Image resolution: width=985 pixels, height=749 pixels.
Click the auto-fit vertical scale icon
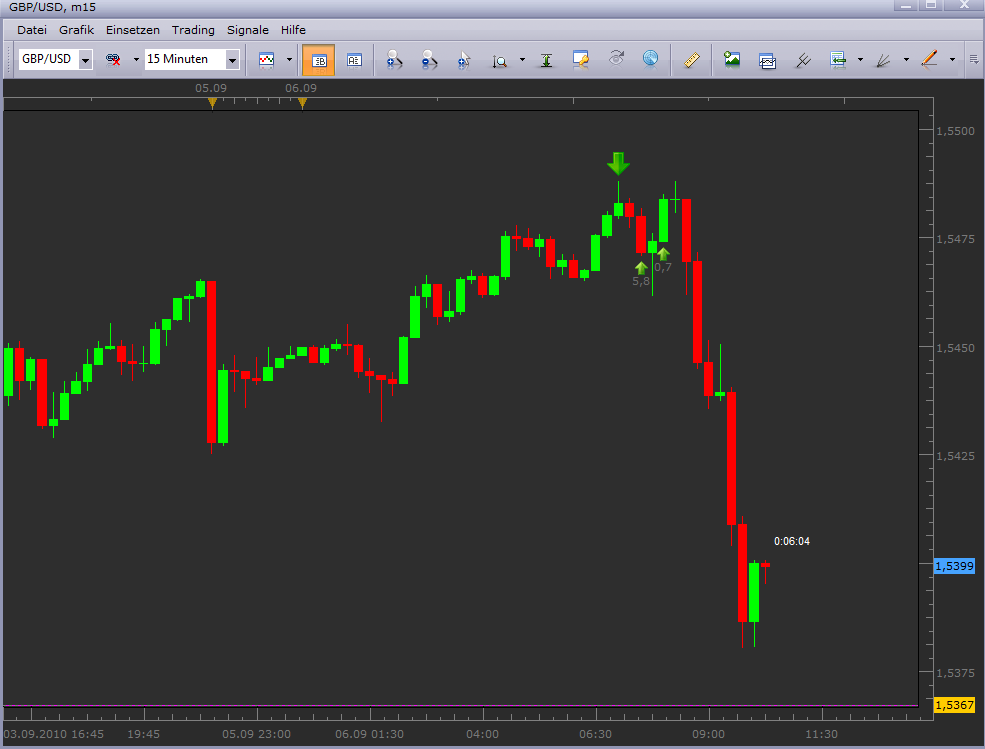pyautogui.click(x=547, y=60)
